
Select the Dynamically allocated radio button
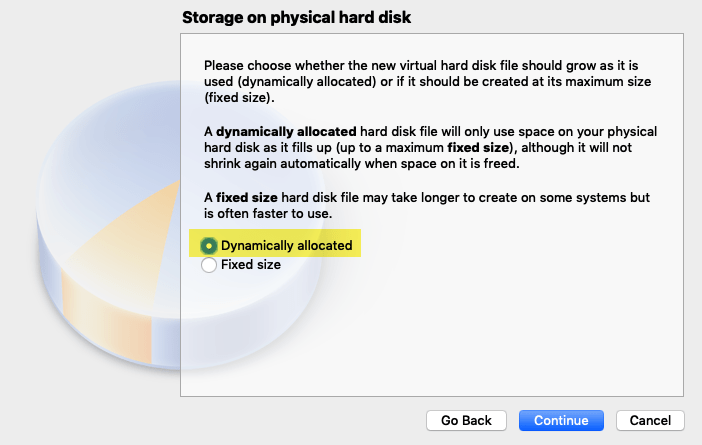coord(209,246)
